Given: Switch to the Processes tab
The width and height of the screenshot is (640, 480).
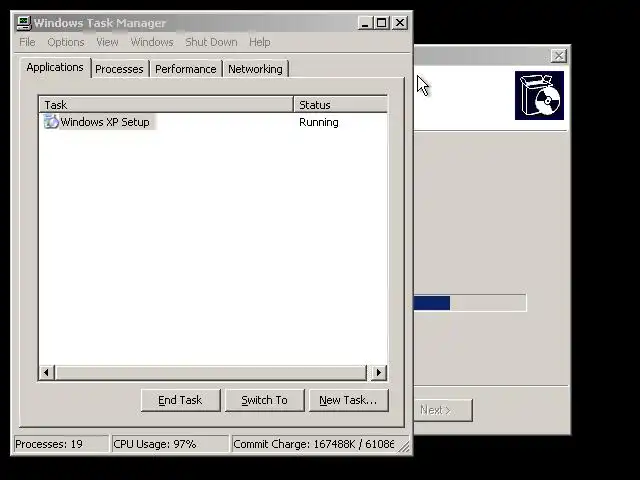Looking at the screenshot, I should [119, 69].
